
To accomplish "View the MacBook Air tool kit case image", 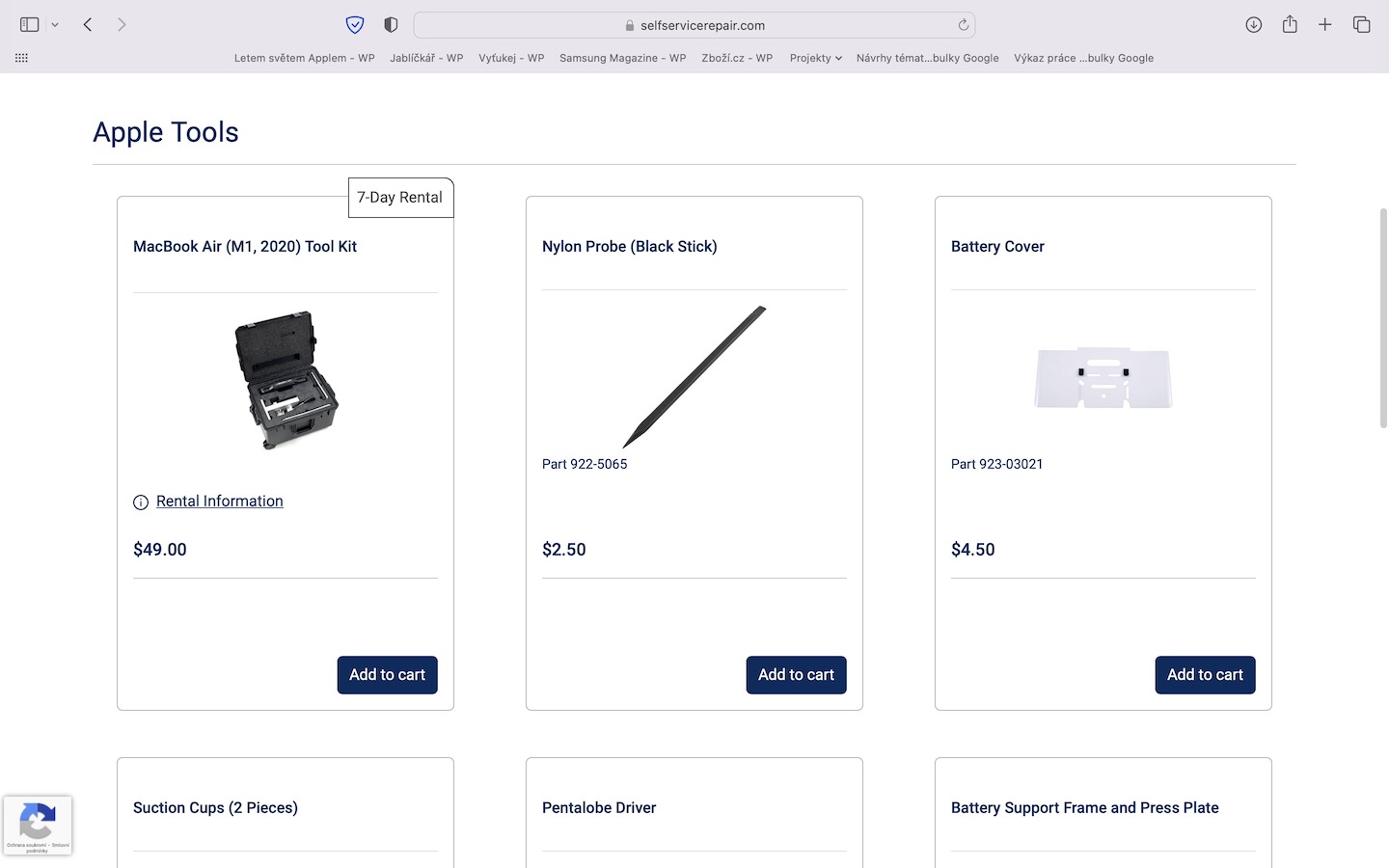I will (286, 380).
